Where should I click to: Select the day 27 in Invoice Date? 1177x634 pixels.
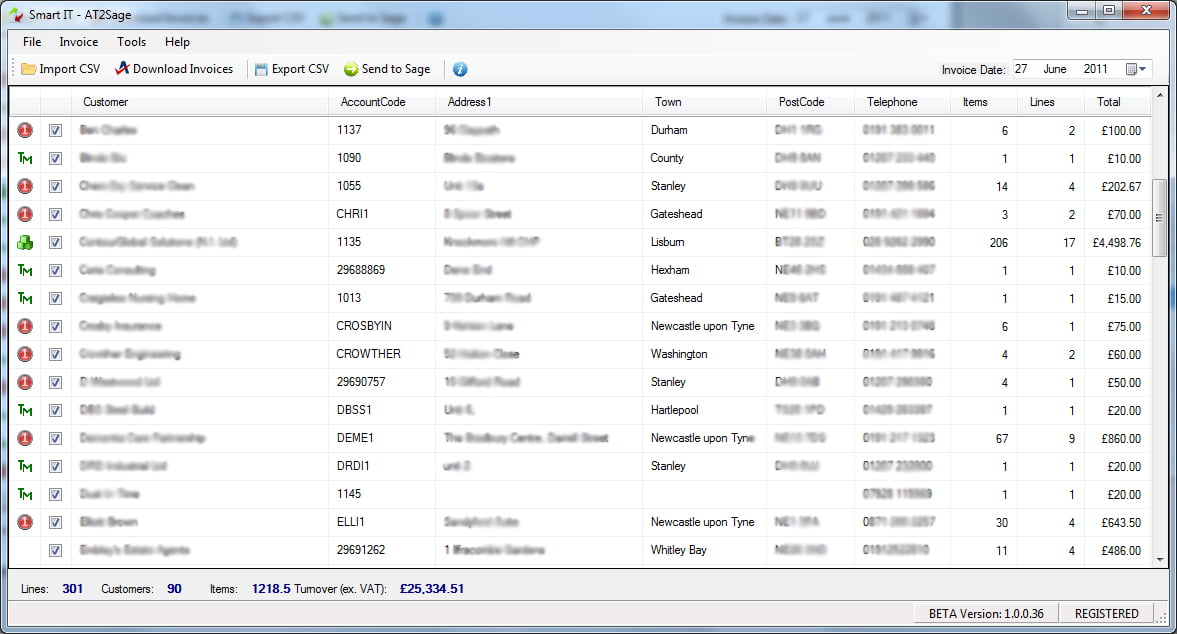coord(1021,69)
